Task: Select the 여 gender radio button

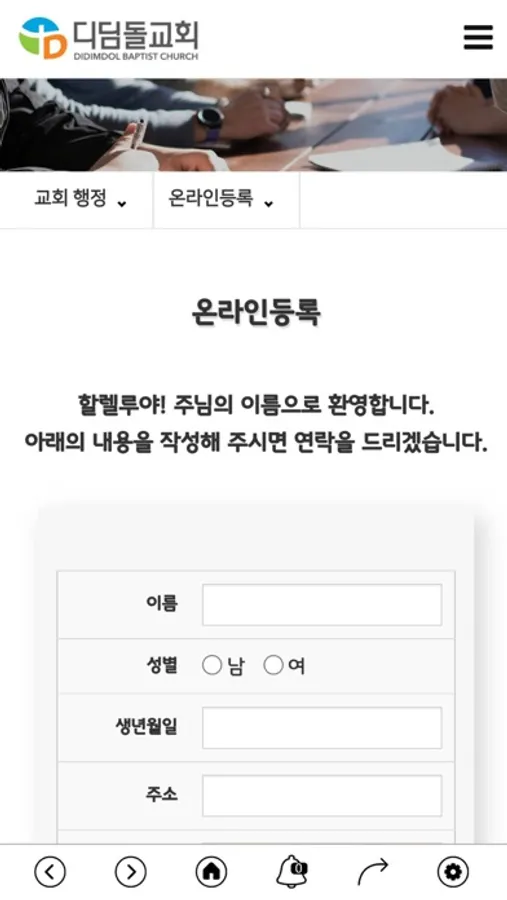Action: click(x=273, y=665)
